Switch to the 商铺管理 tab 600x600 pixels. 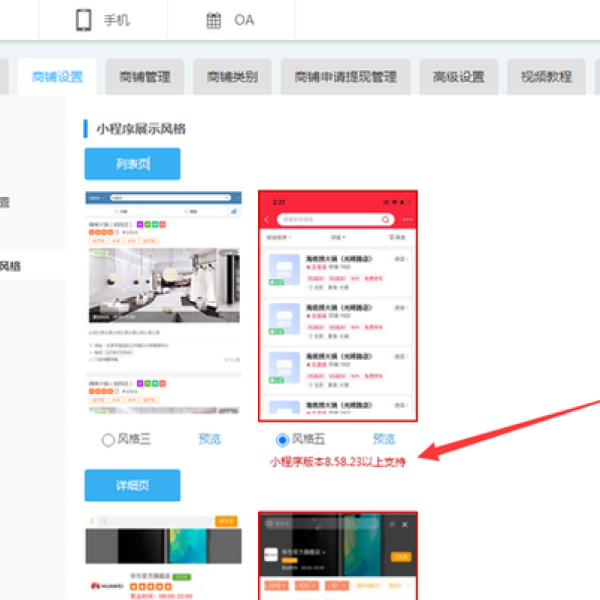144,77
